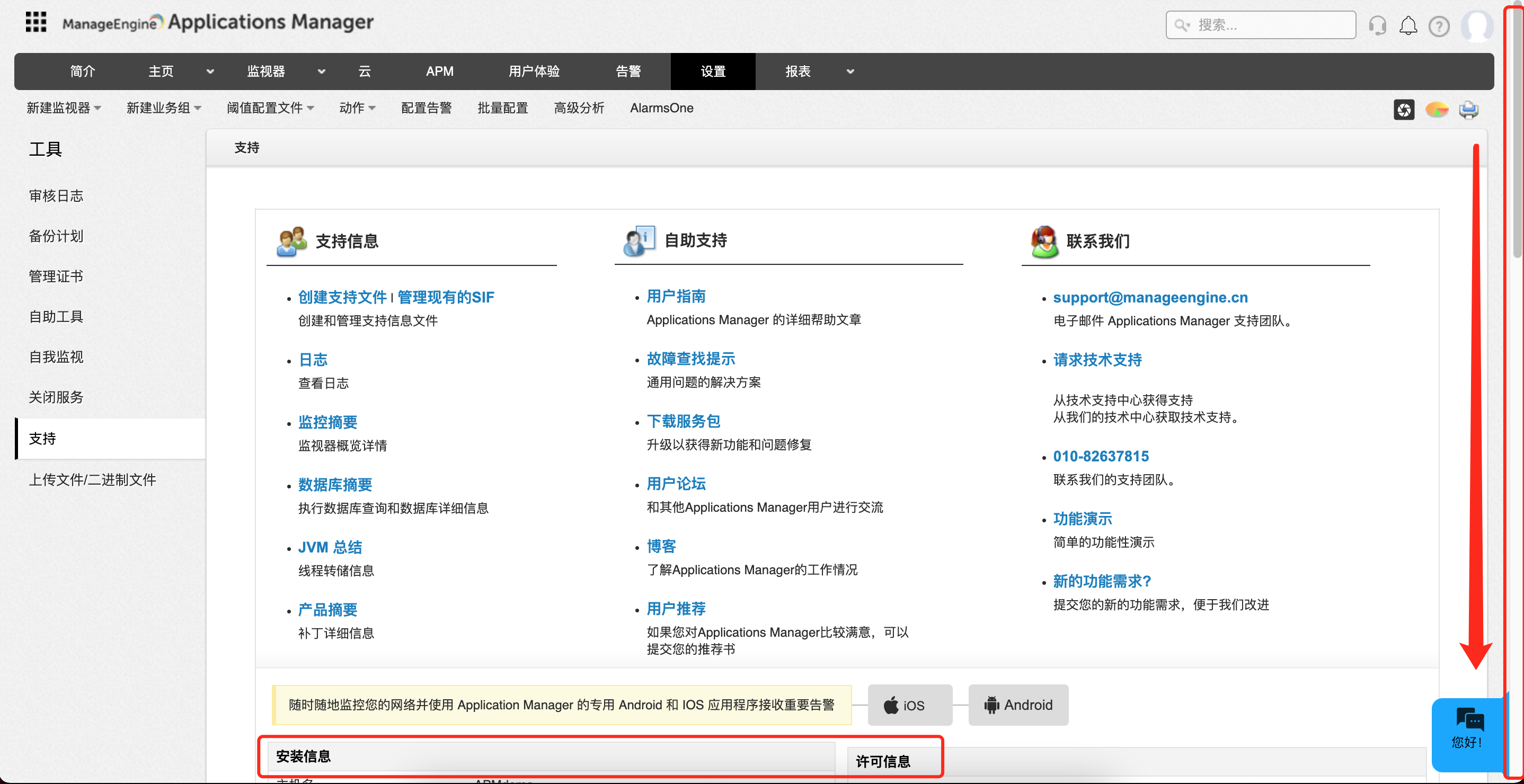Click the colorful theme icon
The height and width of the screenshot is (784, 1524).
pyautogui.click(x=1437, y=109)
